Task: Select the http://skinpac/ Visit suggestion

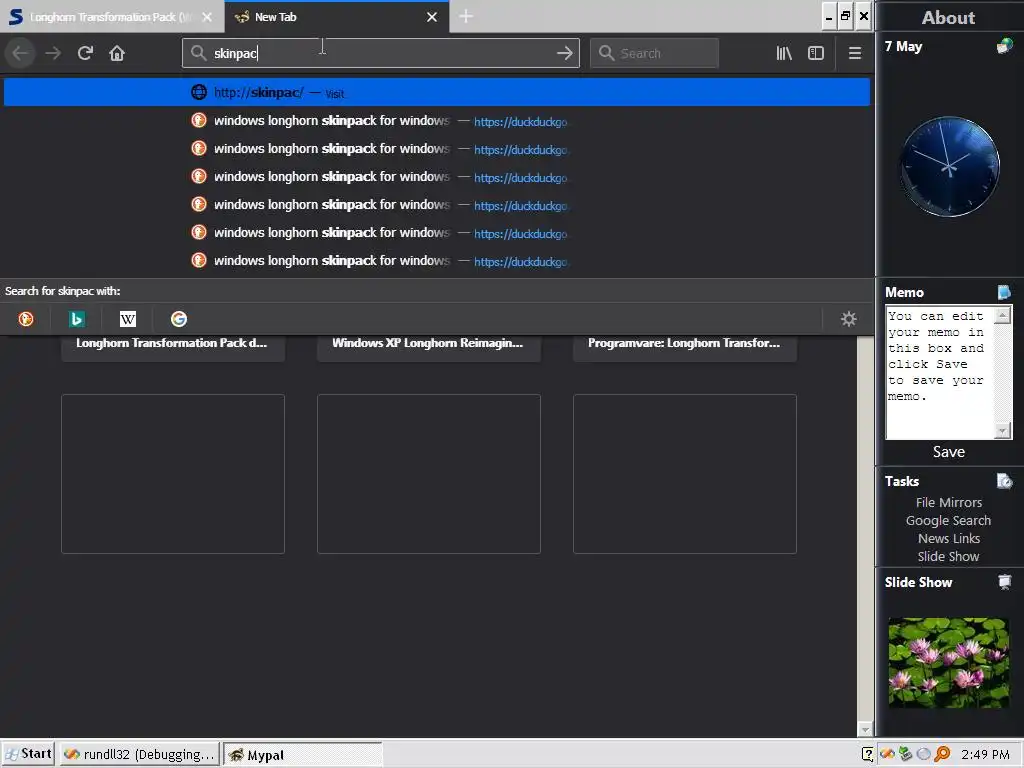Action: click(437, 93)
